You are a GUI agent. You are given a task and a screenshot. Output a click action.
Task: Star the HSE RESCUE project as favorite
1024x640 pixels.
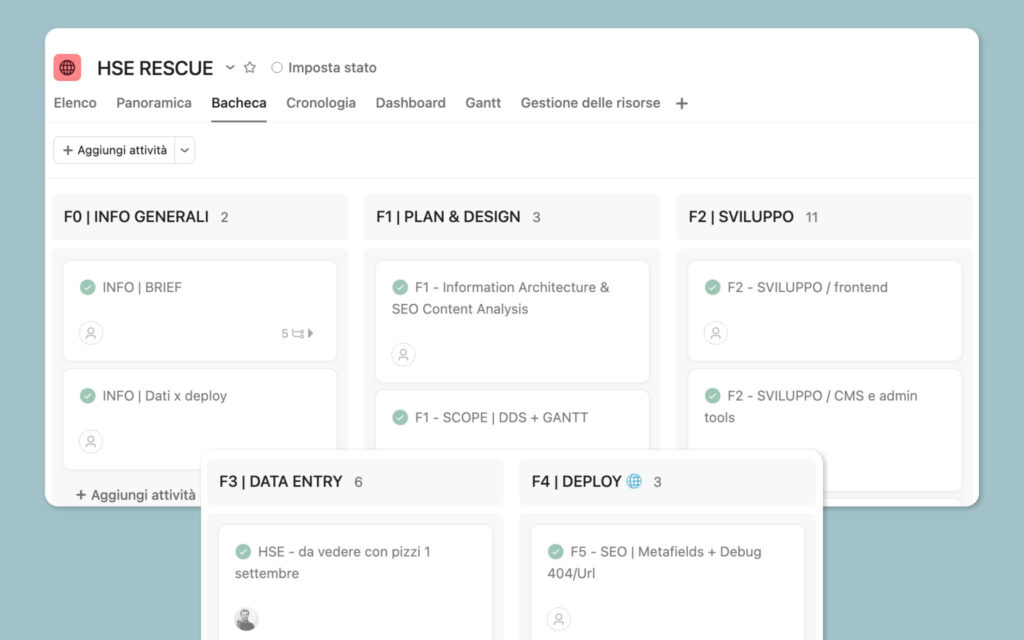(x=250, y=68)
